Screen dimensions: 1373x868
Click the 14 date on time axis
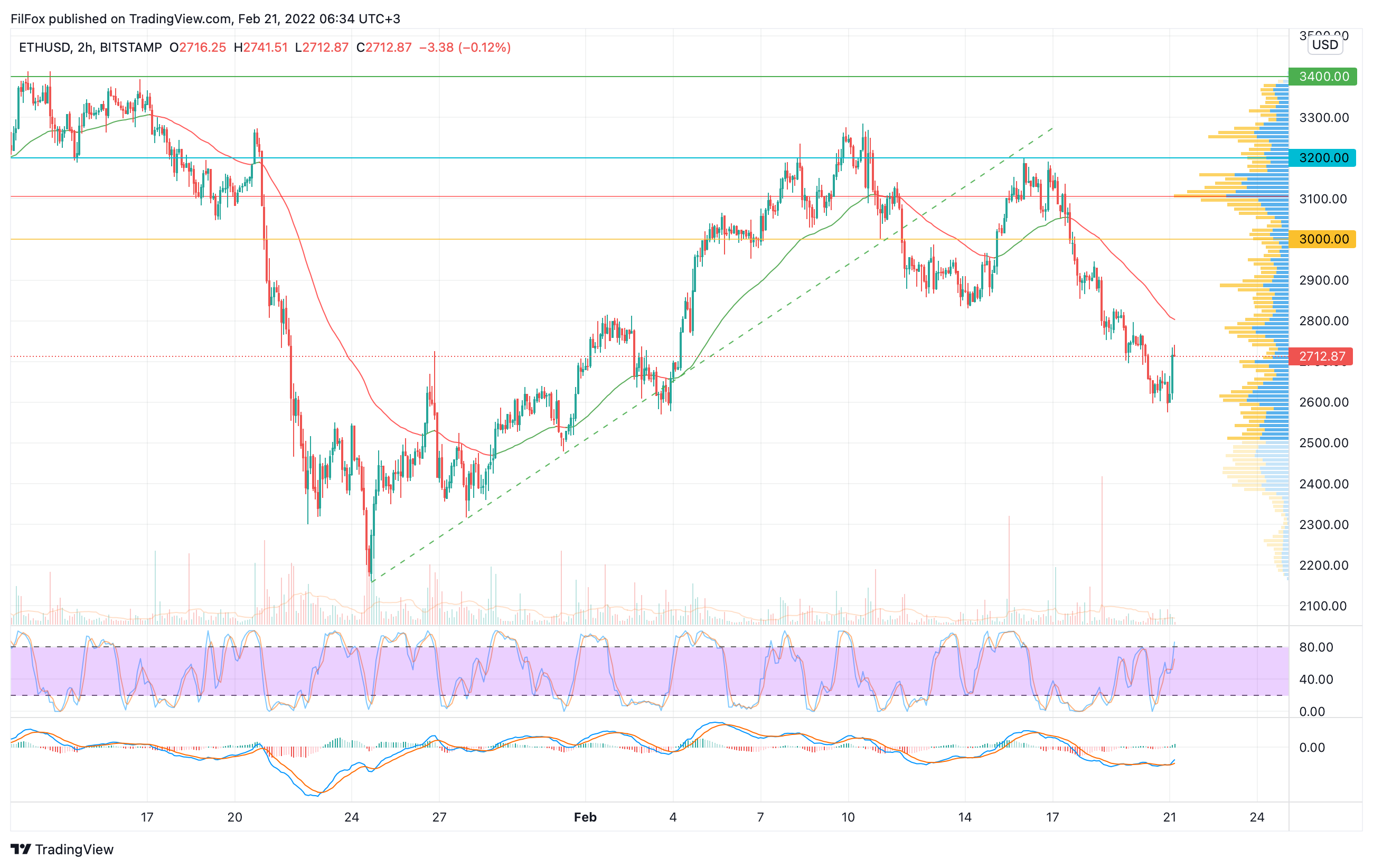(965, 817)
